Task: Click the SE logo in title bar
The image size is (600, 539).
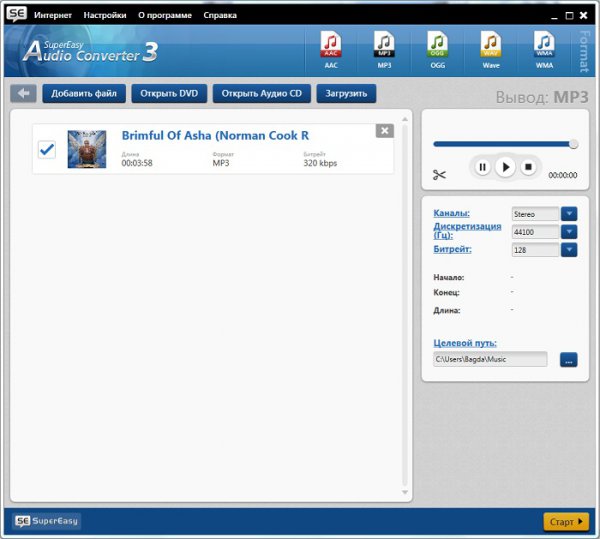Action: pyautogui.click(x=16, y=14)
